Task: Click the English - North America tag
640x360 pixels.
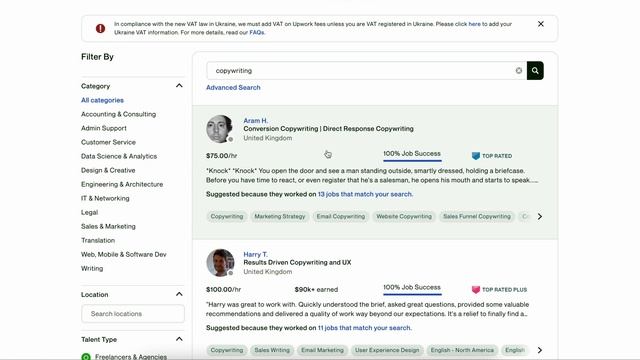Action: click(462, 350)
